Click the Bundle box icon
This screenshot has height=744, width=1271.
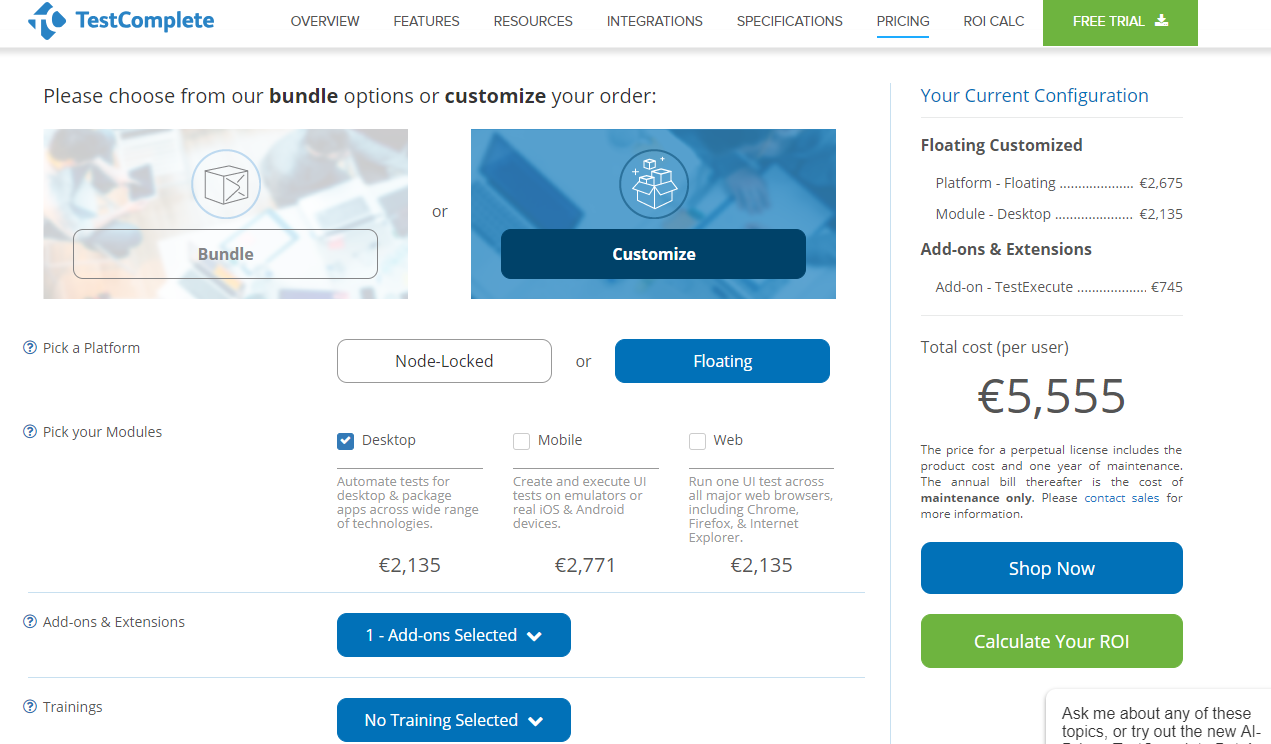click(x=225, y=185)
